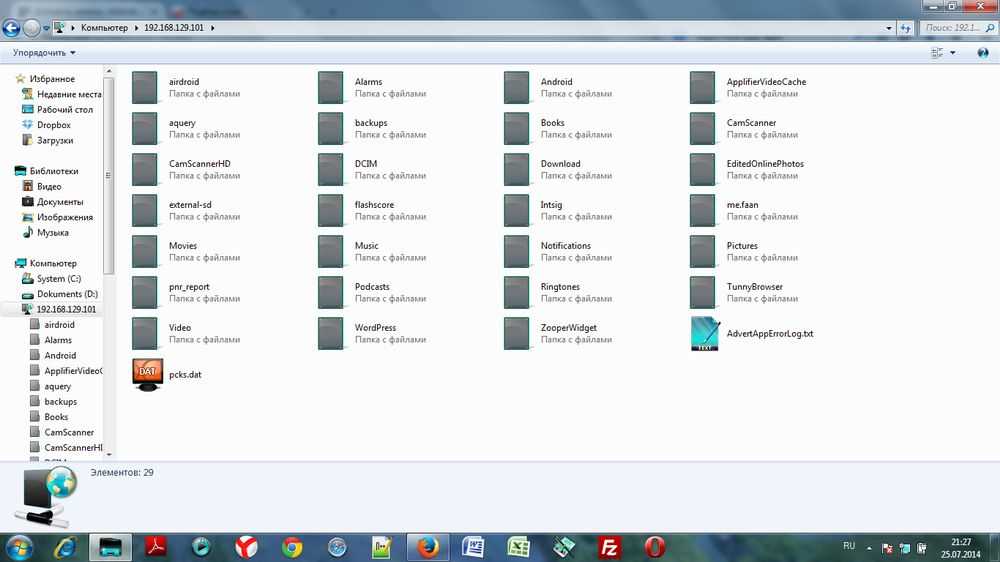
Task: Open the external-sd folder icon
Action: [145, 211]
